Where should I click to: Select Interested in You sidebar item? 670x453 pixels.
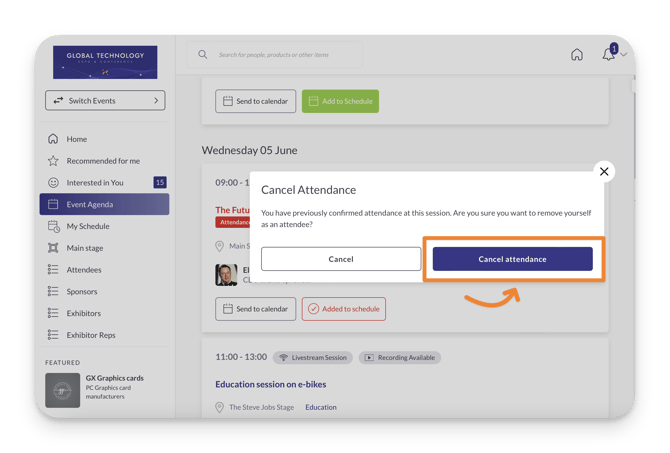tap(95, 183)
